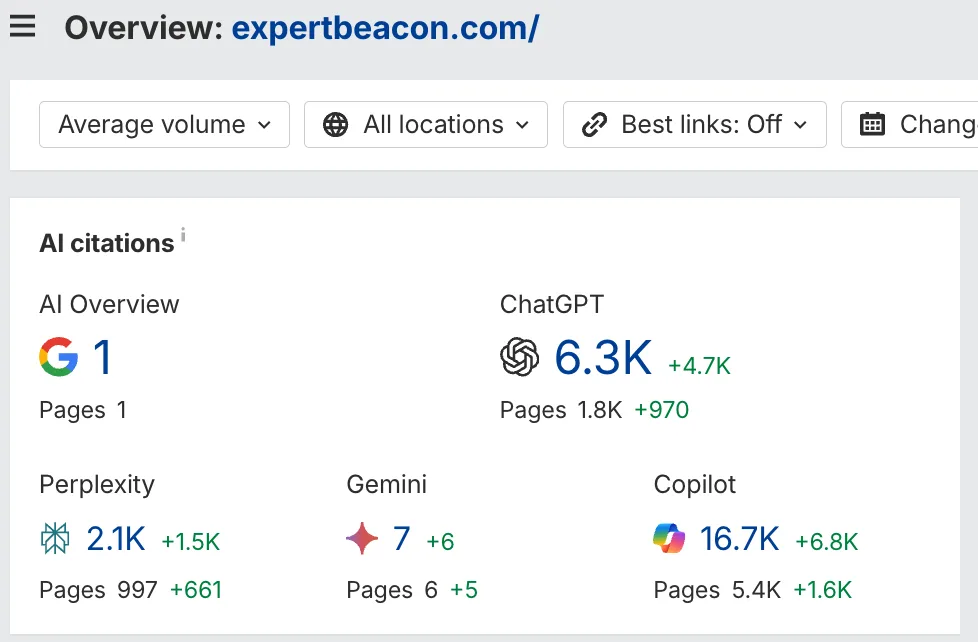
Task: Select the ChatGPT logo icon
Action: [519, 357]
